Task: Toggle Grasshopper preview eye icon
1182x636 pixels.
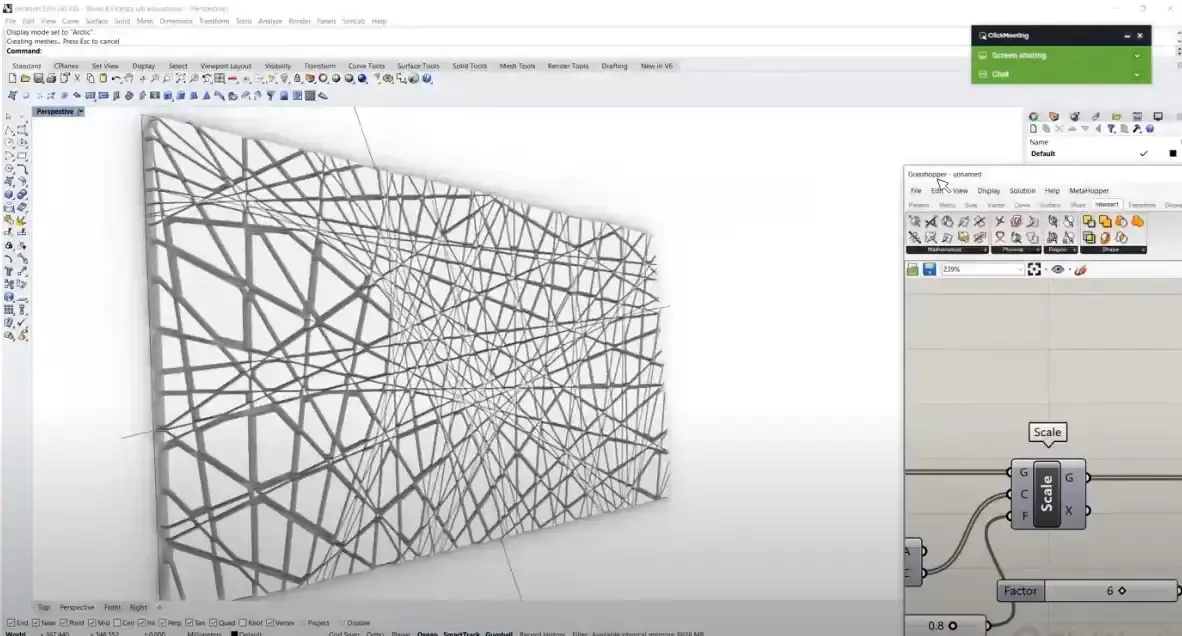Action: [1058, 270]
